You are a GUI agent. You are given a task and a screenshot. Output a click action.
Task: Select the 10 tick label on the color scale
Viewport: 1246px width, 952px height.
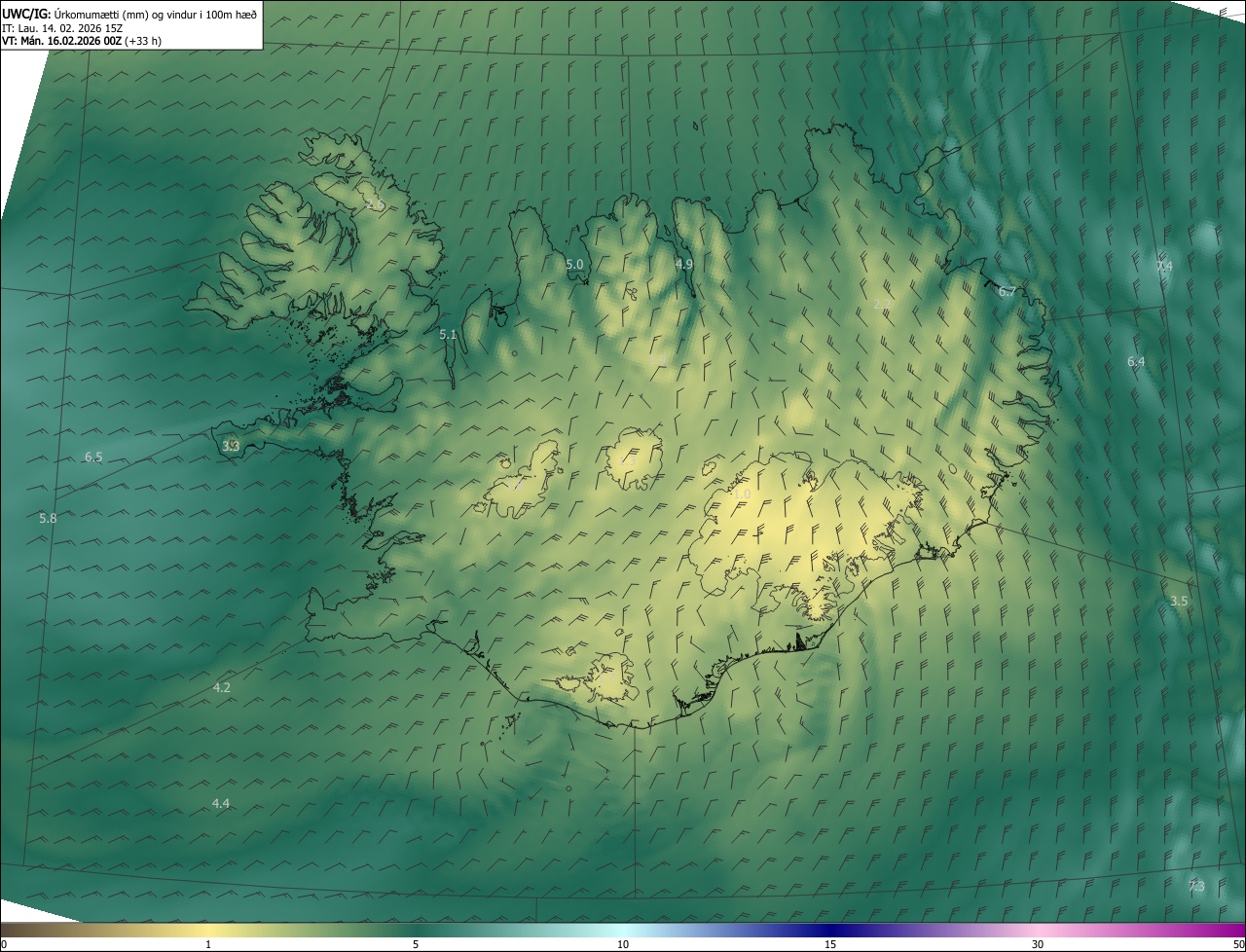pos(623,944)
